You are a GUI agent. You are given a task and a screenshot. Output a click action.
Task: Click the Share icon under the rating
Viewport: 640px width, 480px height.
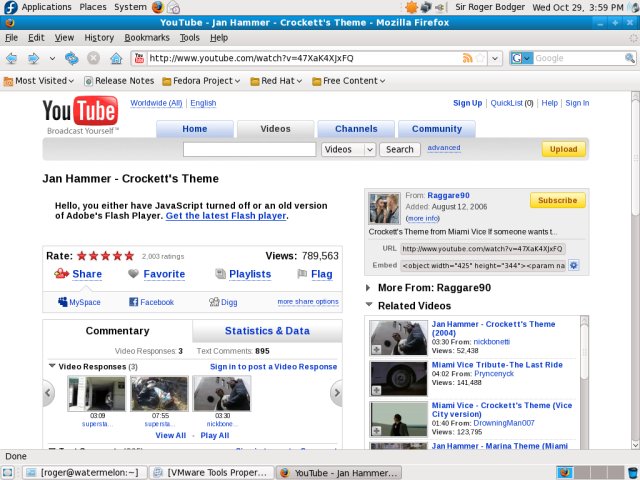(x=62, y=273)
